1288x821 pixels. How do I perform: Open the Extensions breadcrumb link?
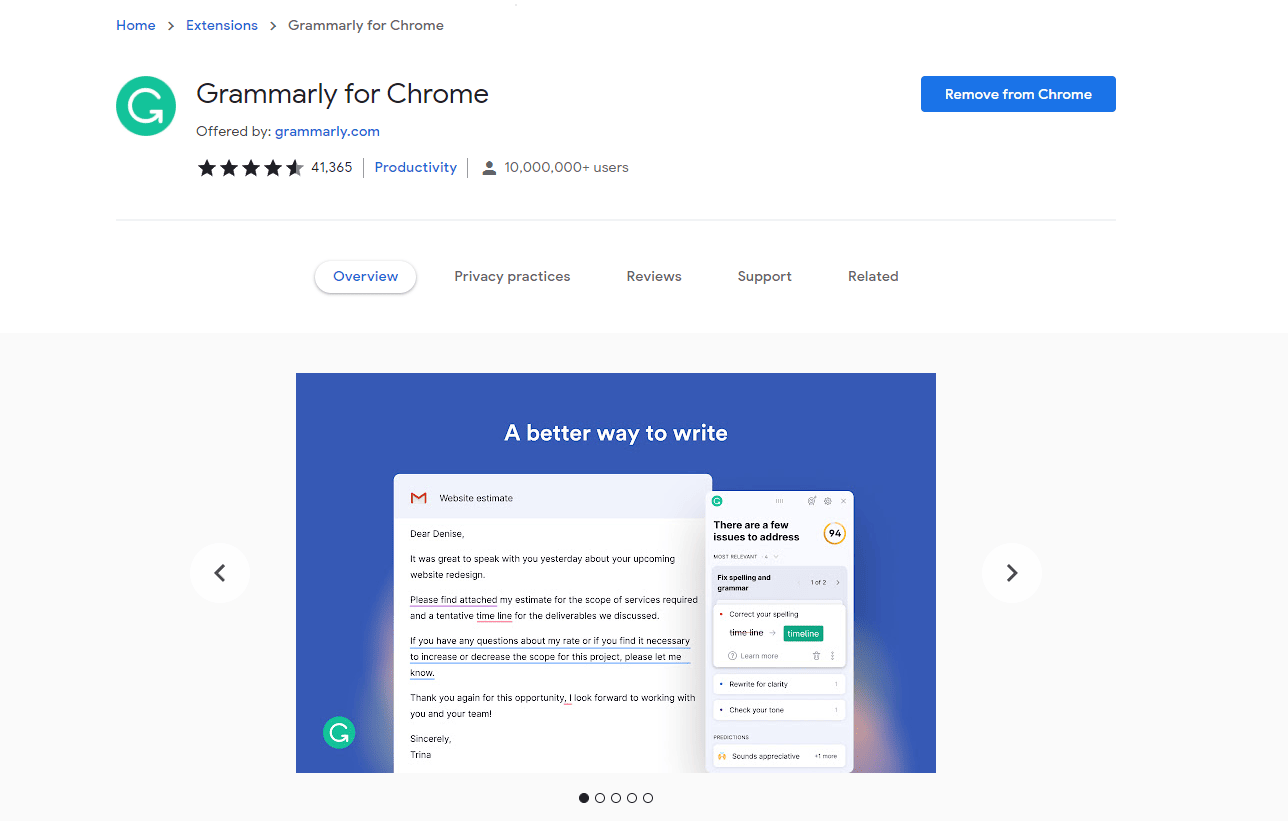click(x=222, y=26)
